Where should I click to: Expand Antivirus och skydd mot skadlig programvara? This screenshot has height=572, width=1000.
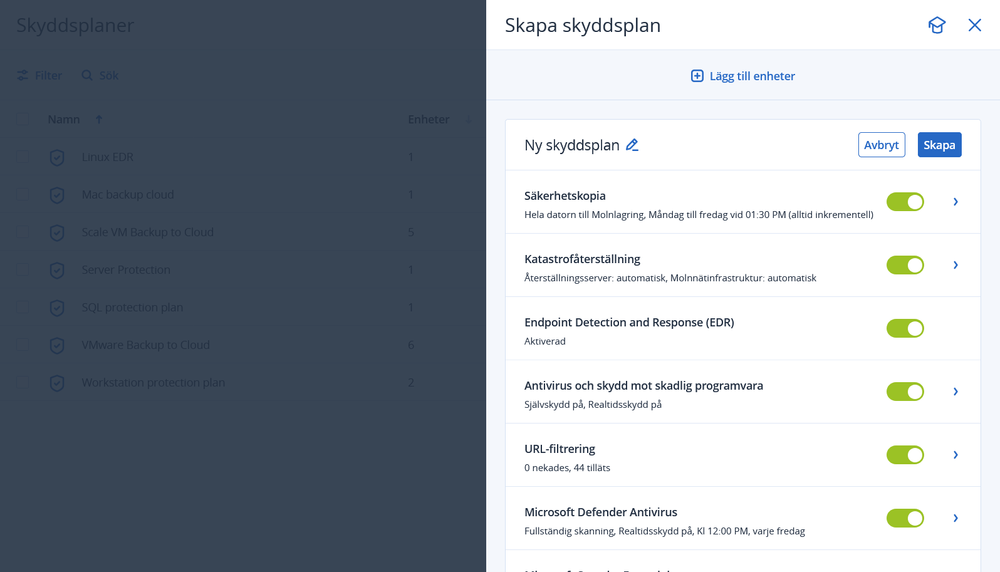(956, 391)
